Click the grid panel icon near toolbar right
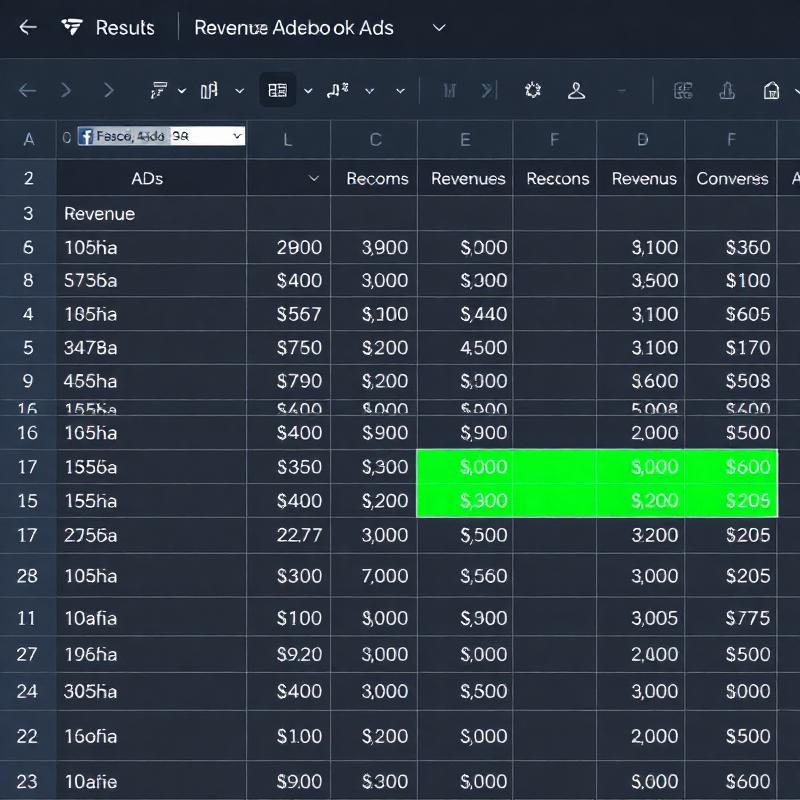 click(683, 91)
